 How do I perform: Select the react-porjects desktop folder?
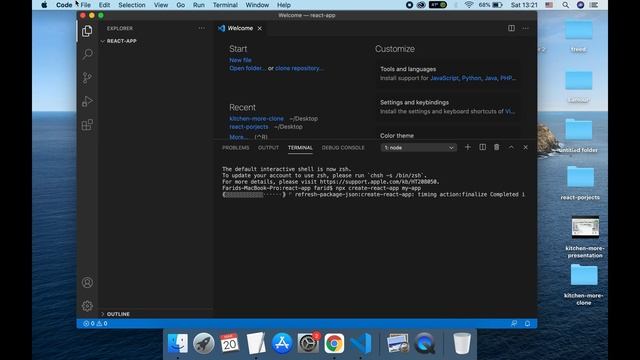click(x=580, y=183)
